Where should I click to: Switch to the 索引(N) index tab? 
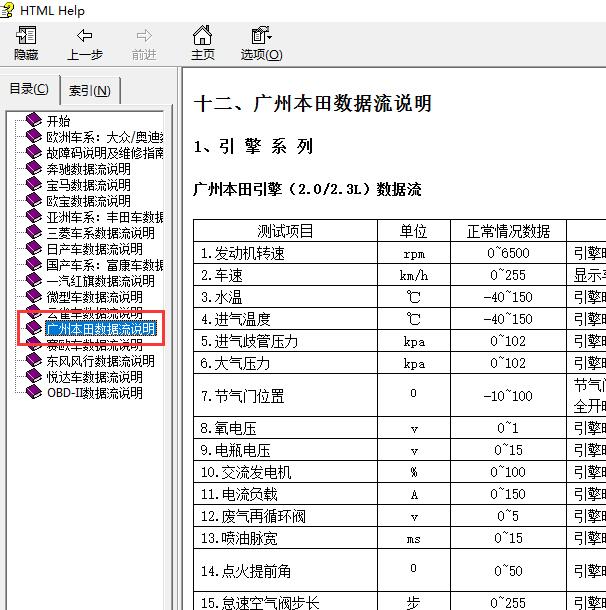coord(90,91)
